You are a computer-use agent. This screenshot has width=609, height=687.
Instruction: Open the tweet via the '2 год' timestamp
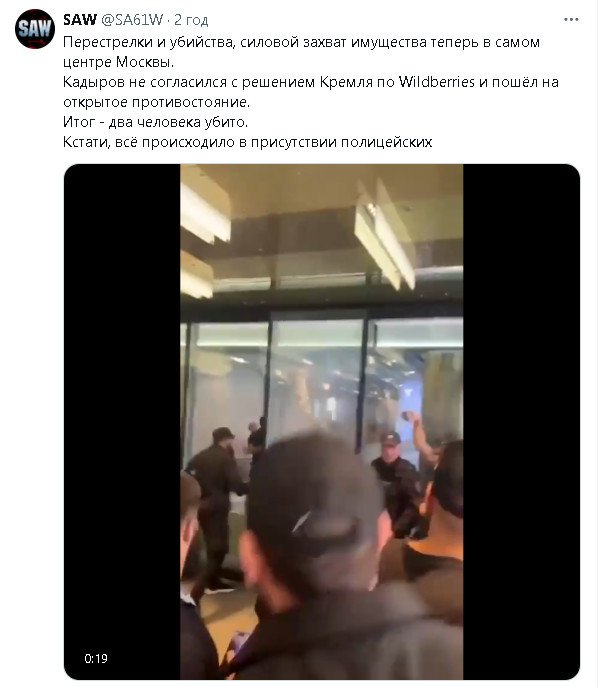191,20
